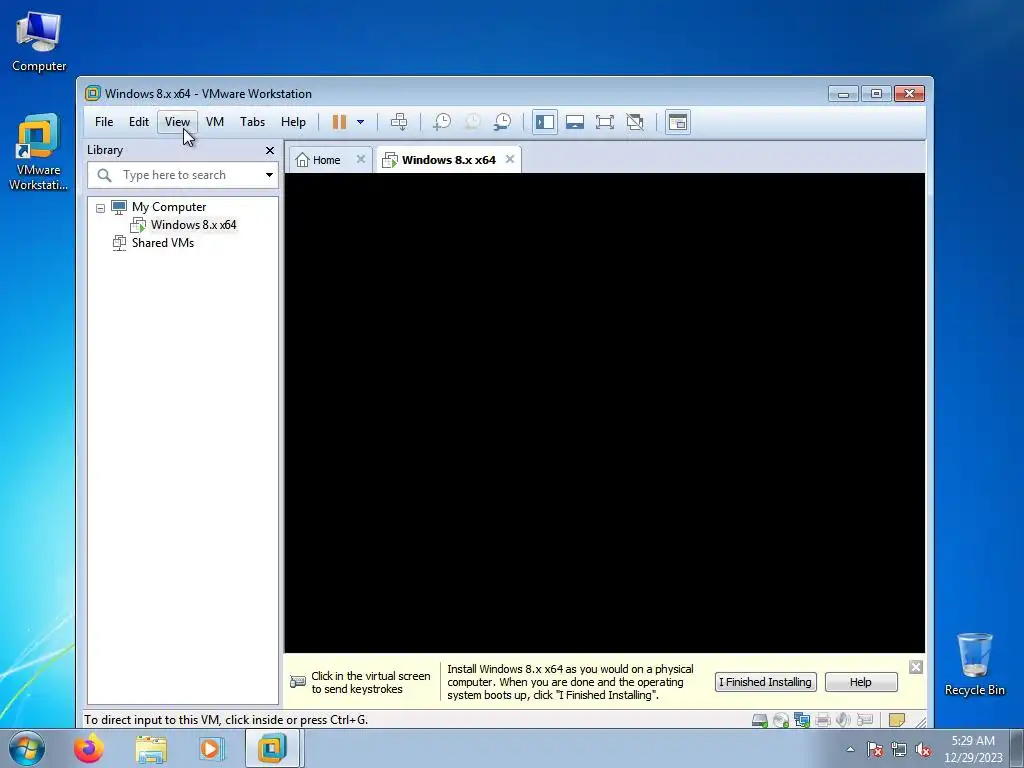Click the VMware window title bar icon
1024x768 pixels.
click(x=93, y=93)
